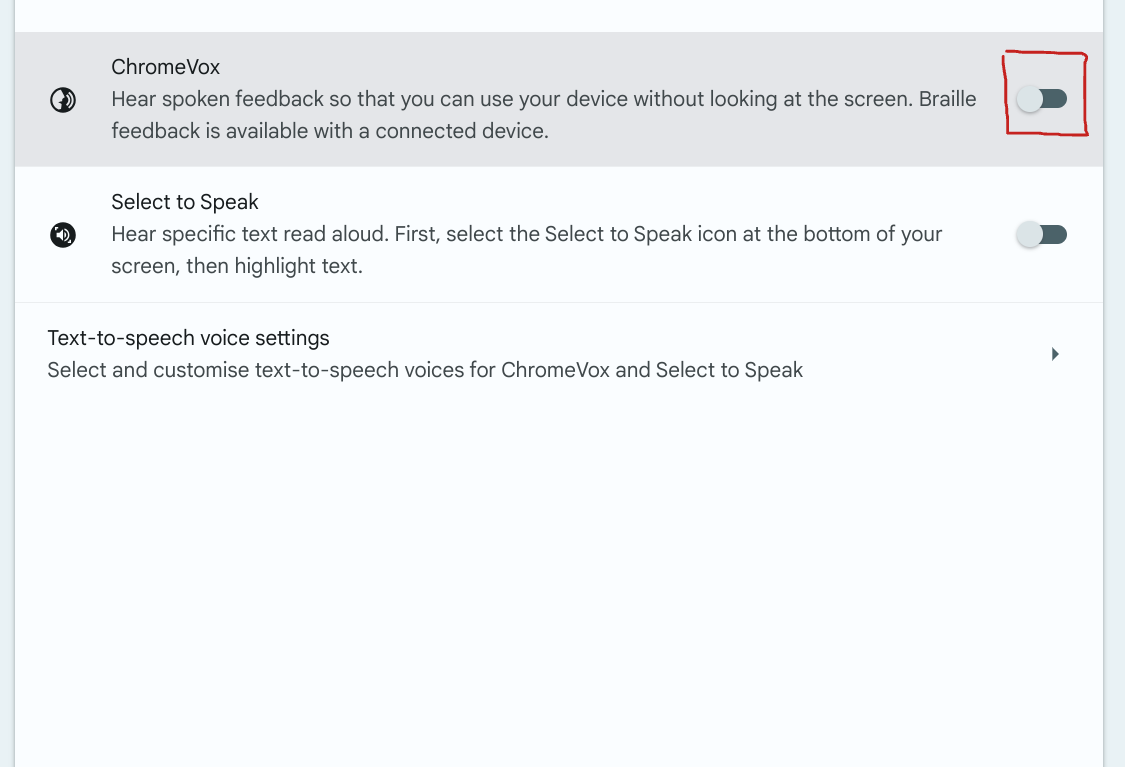Click 'feedback is available with a connected device' line
Screen dimensions: 1125x767
(330, 131)
